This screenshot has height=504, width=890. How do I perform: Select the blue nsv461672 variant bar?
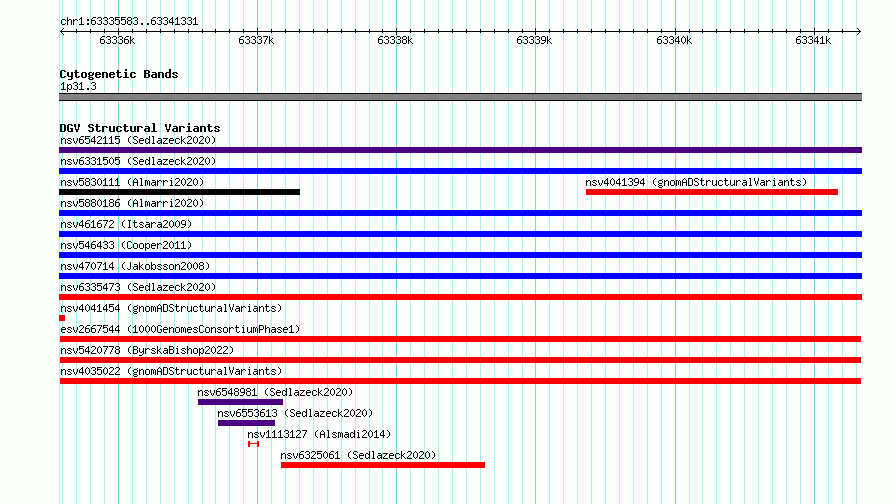click(460, 234)
